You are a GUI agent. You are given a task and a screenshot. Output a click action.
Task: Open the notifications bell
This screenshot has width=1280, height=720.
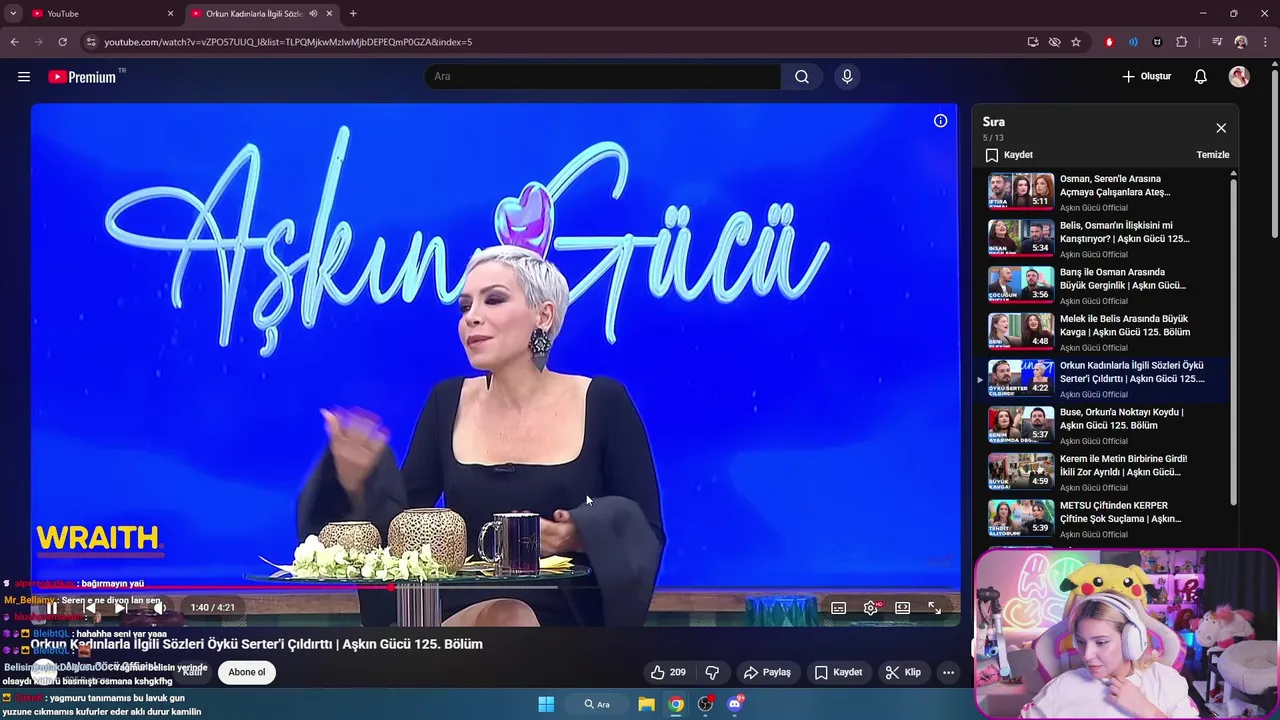tap(1201, 76)
